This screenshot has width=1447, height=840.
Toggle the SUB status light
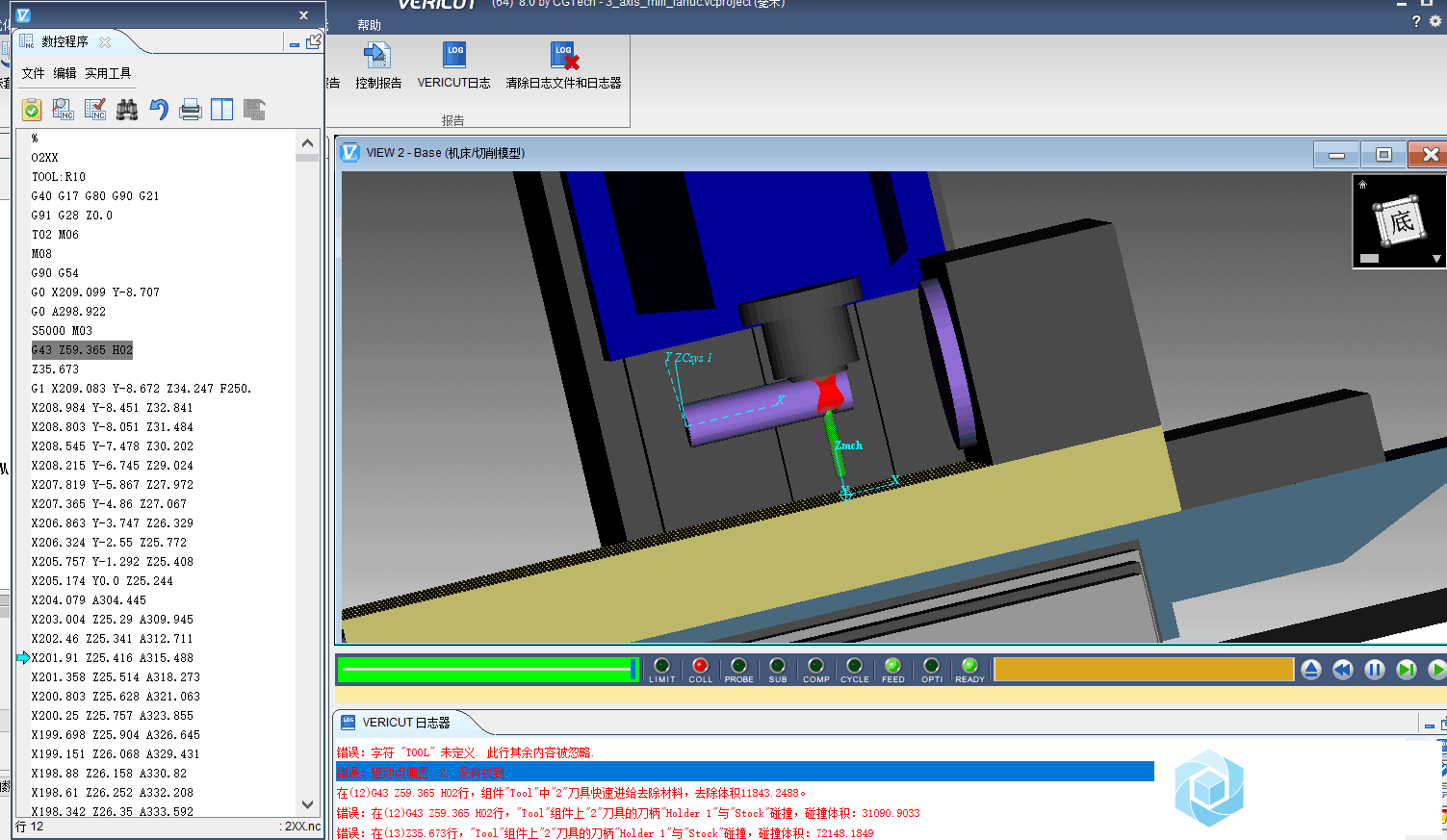coord(778,666)
